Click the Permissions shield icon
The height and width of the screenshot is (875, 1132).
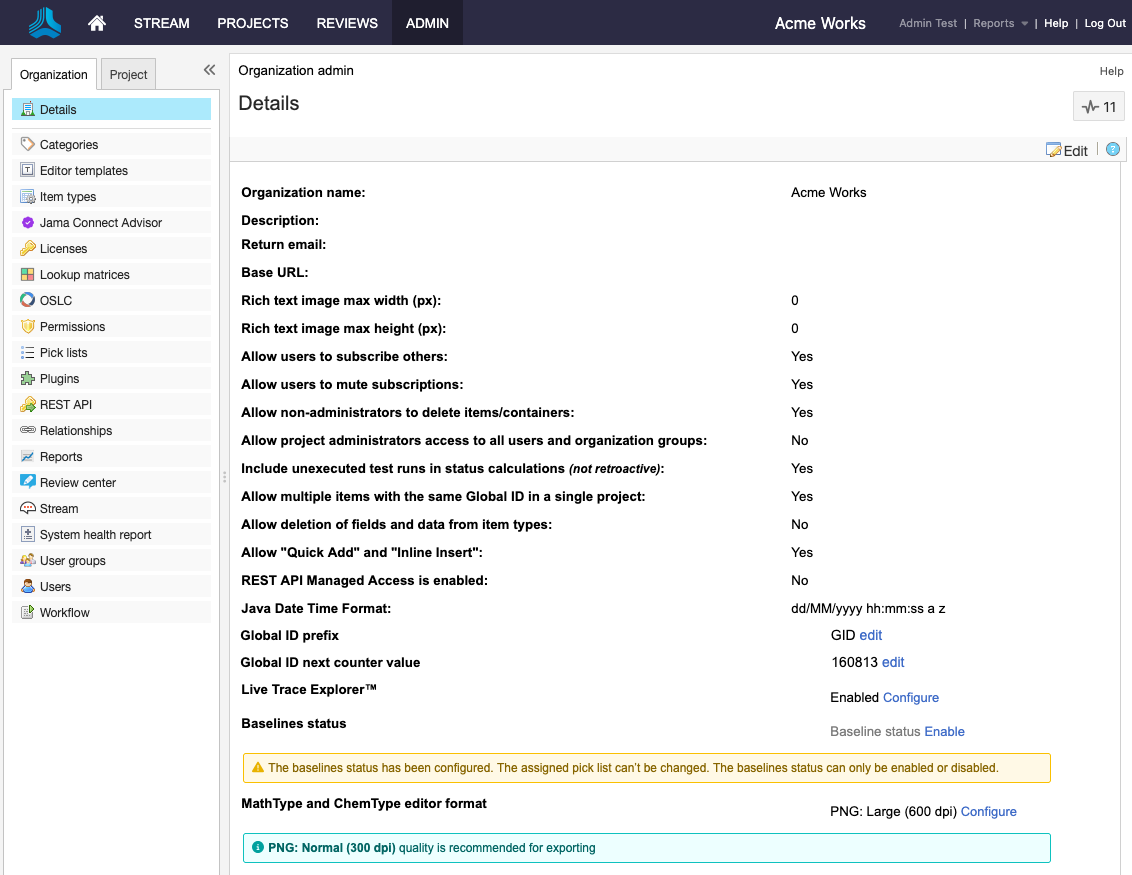(28, 326)
